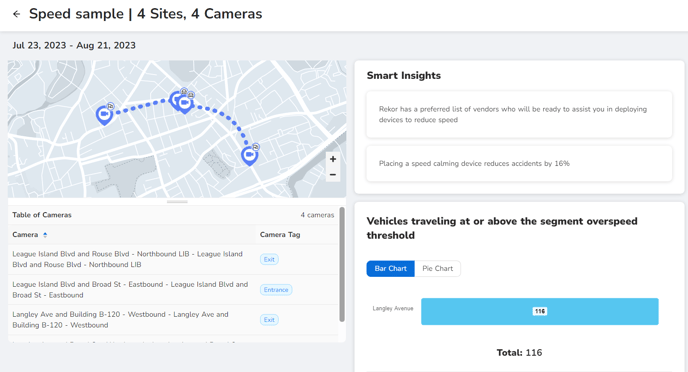Click the date range Jul 23 - Aug 21, 2023
The width and height of the screenshot is (688, 372).
[x=74, y=46]
